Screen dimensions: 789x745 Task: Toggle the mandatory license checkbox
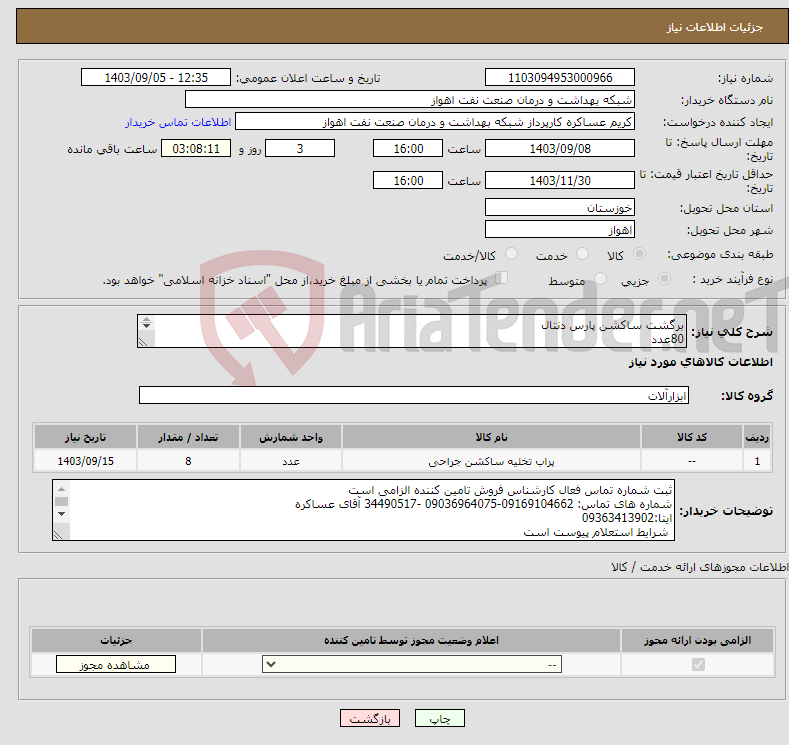[x=698, y=665]
